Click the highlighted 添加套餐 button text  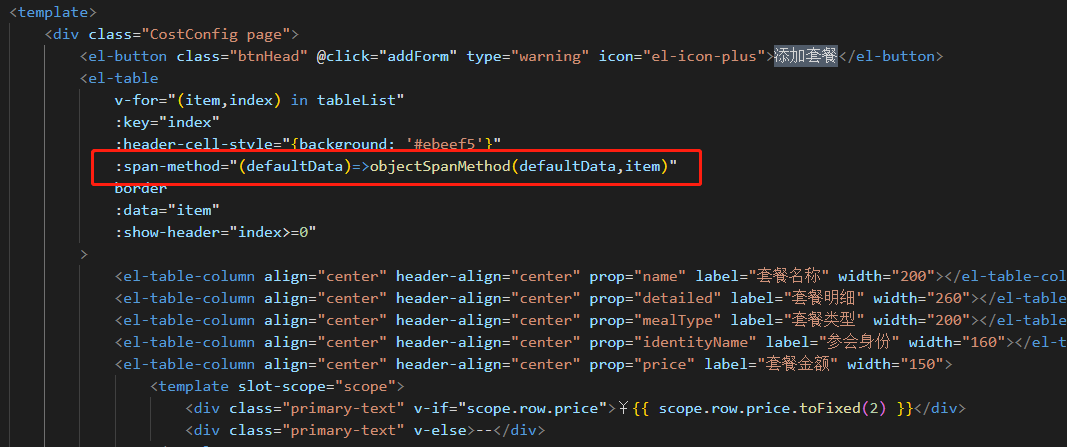coord(806,56)
